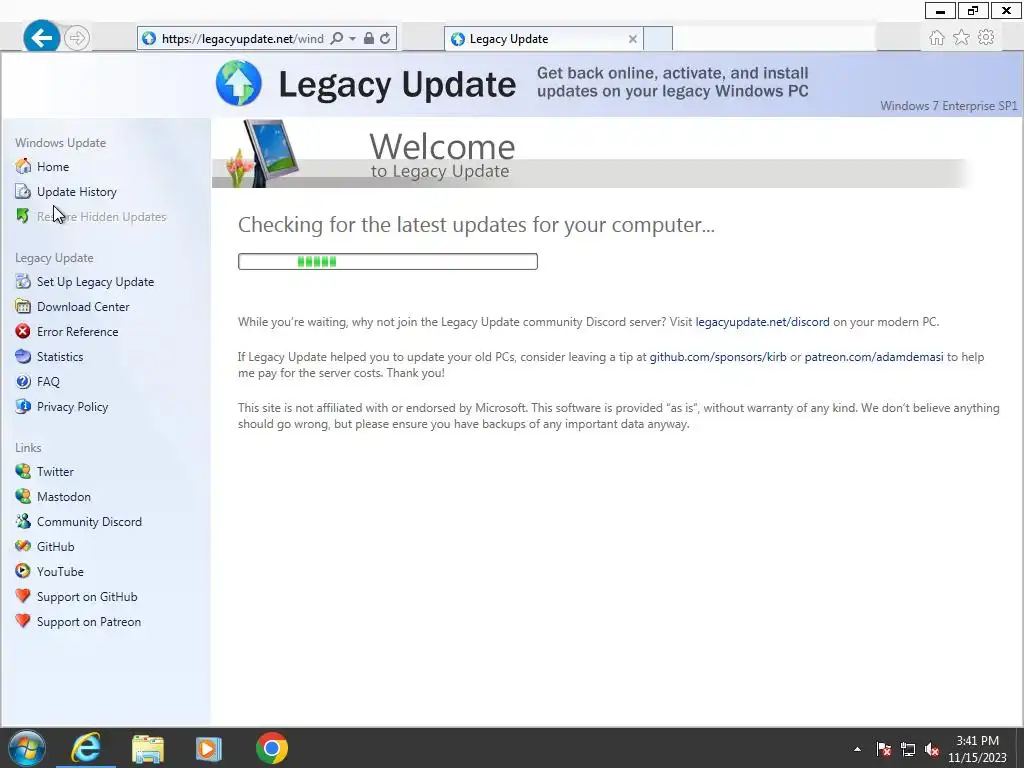Viewport: 1024px width, 768px height.
Task: Click the Set Up Legacy Update icon
Action: tap(23, 281)
